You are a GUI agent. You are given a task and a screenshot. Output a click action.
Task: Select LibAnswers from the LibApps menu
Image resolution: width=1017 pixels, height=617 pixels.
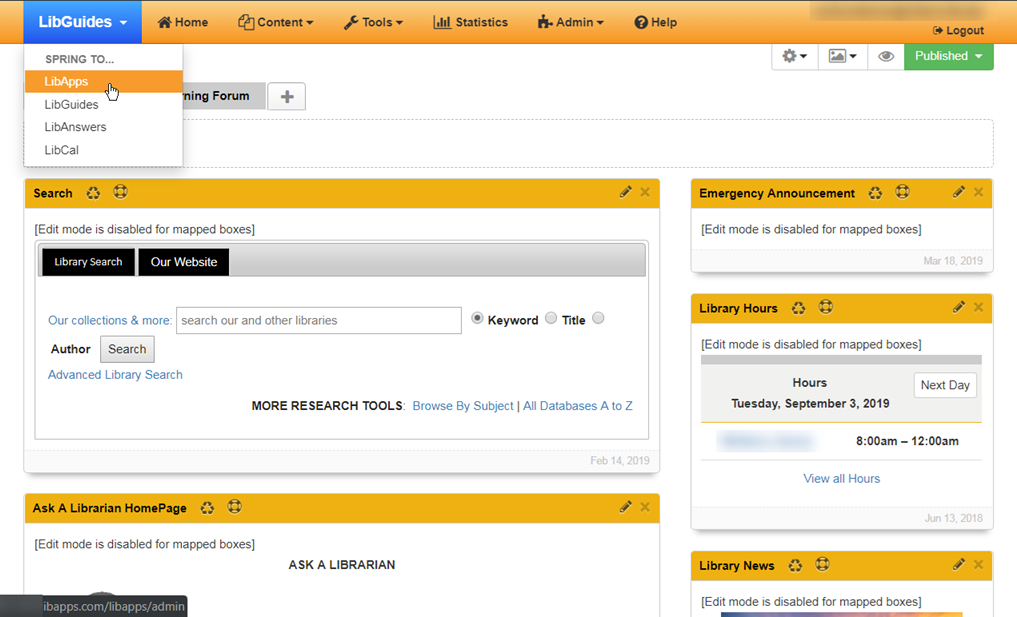coord(75,127)
